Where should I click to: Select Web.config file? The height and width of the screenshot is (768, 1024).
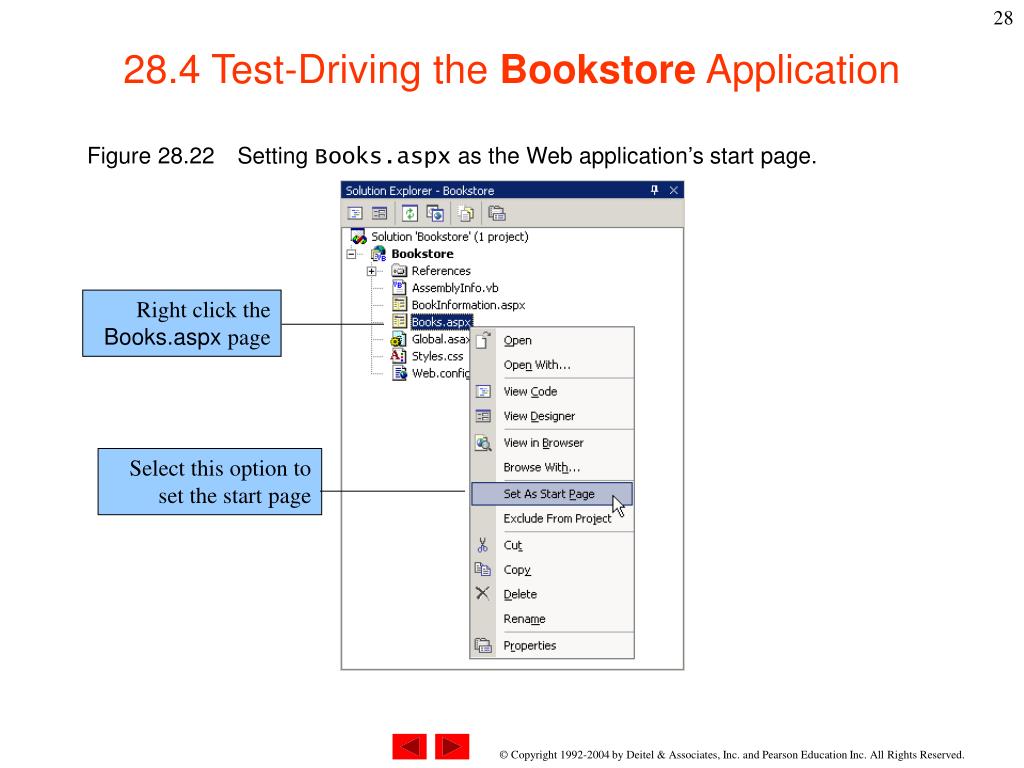pos(440,373)
